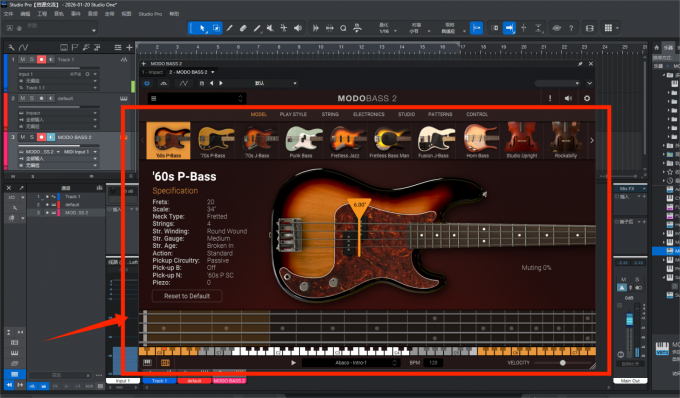Click the BPM 120 field
This screenshot has width=680, height=398.
pyautogui.click(x=433, y=363)
